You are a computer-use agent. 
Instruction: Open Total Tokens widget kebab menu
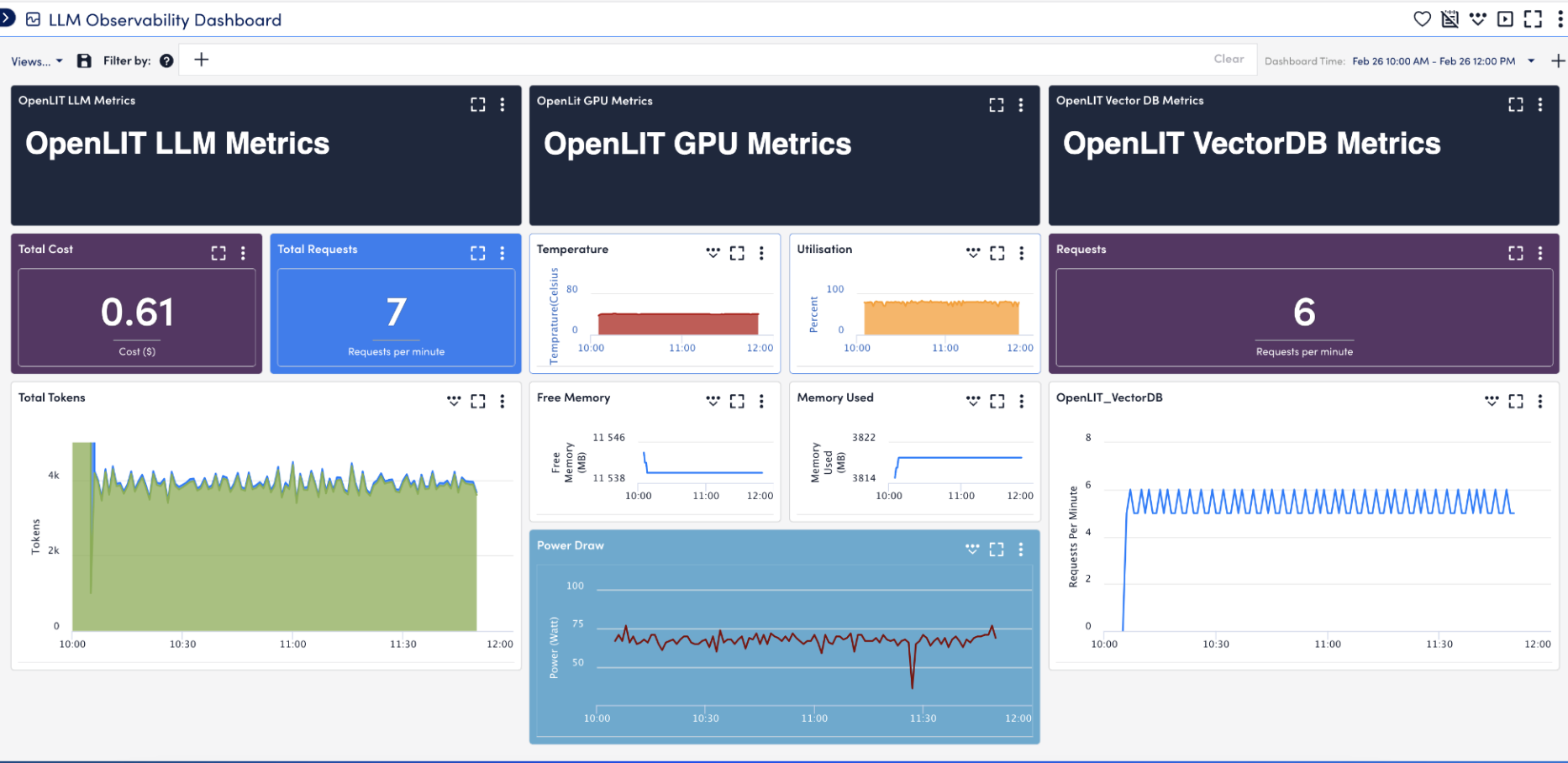(502, 402)
